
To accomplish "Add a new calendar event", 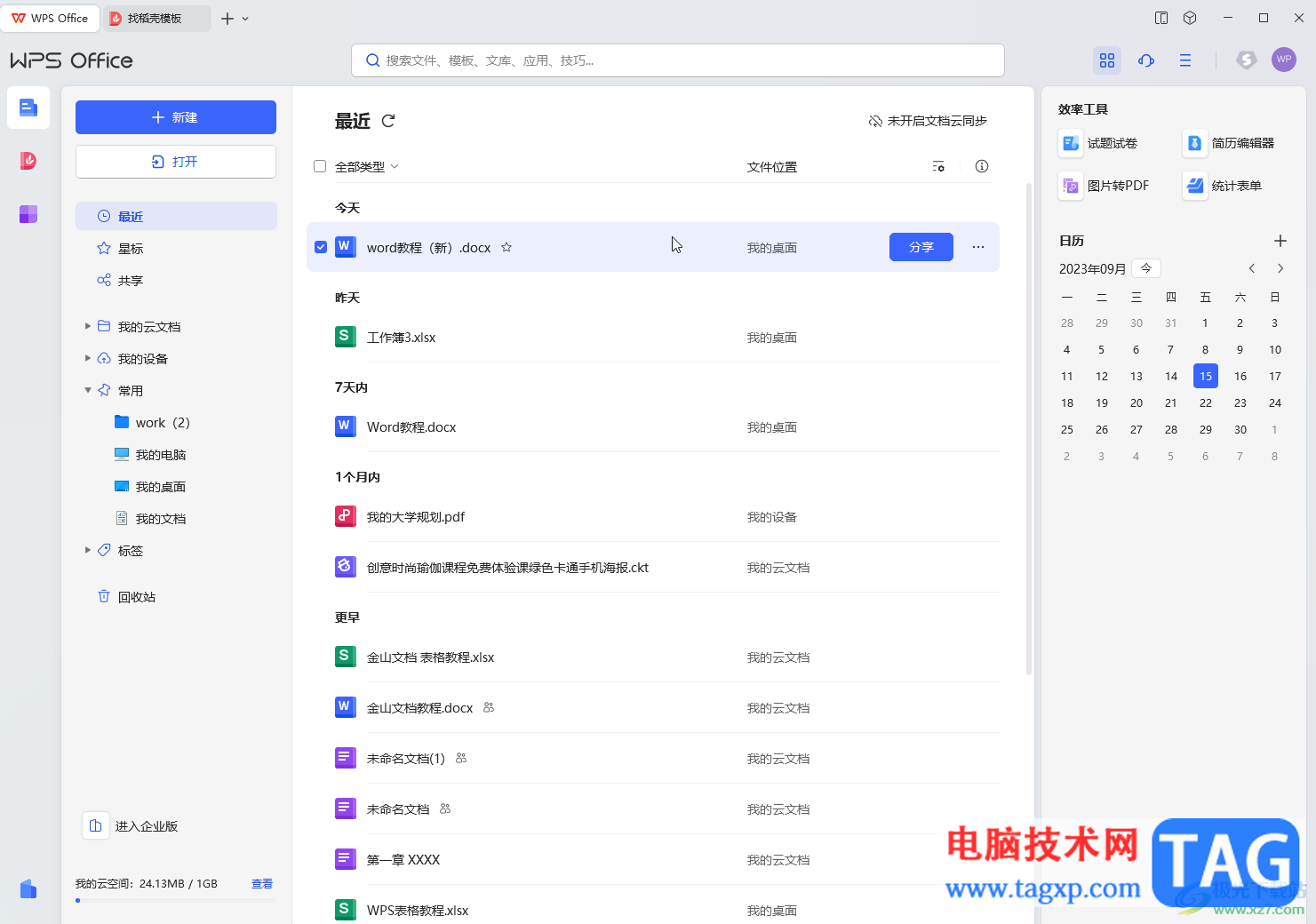I will [x=1280, y=241].
